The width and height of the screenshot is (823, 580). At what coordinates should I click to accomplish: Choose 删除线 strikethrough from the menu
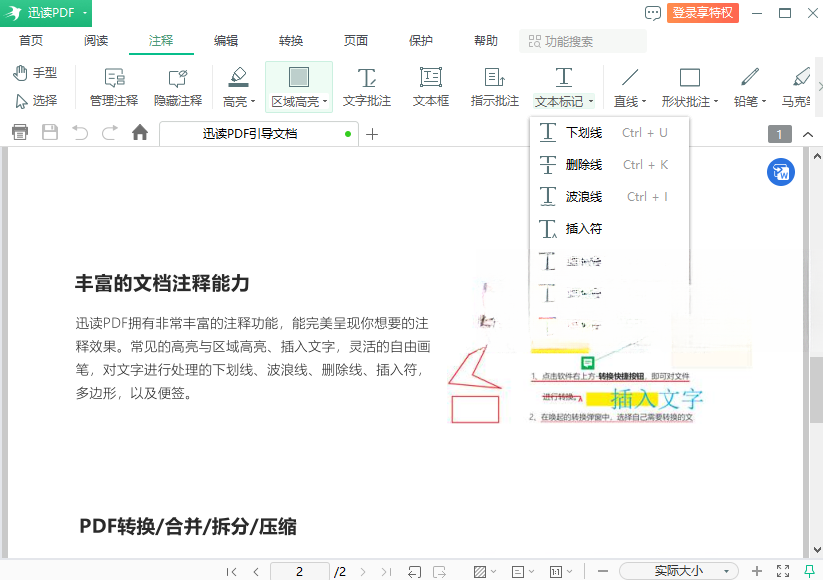[609, 165]
